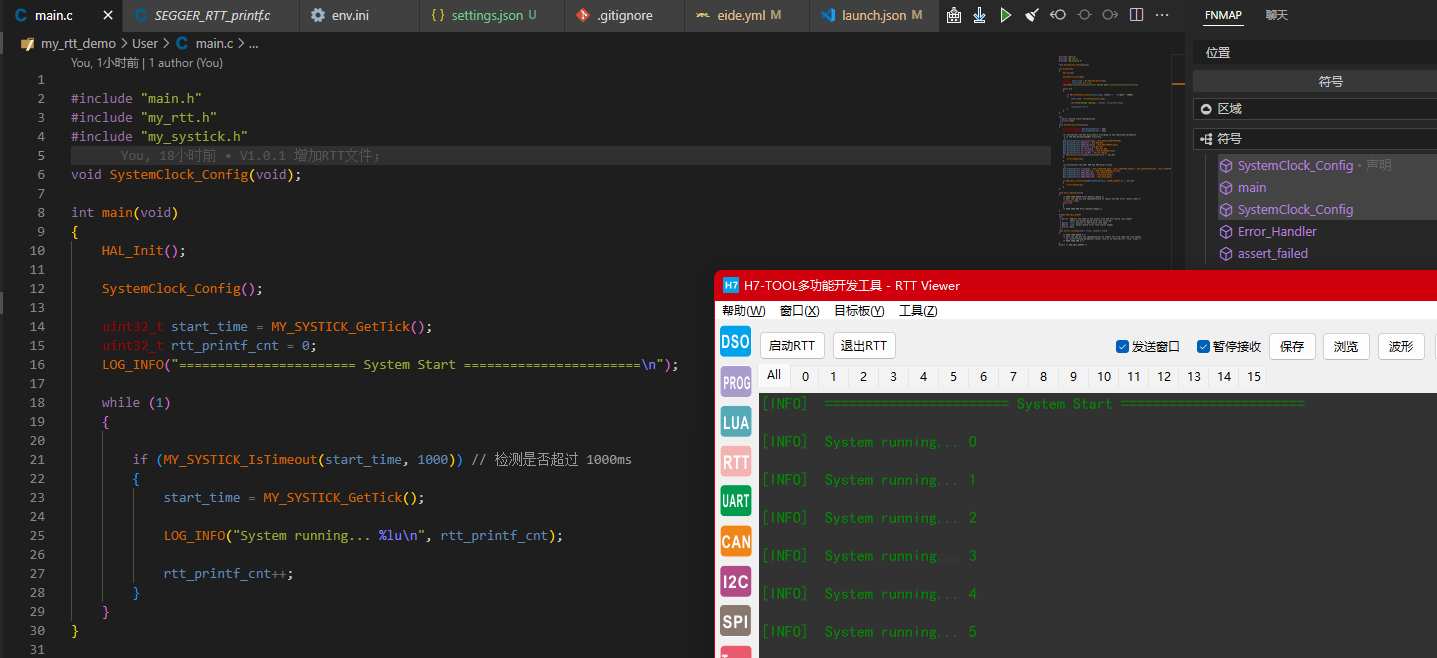Click the clean broom icon
The width and height of the screenshot is (1437, 658).
[x=1032, y=15]
